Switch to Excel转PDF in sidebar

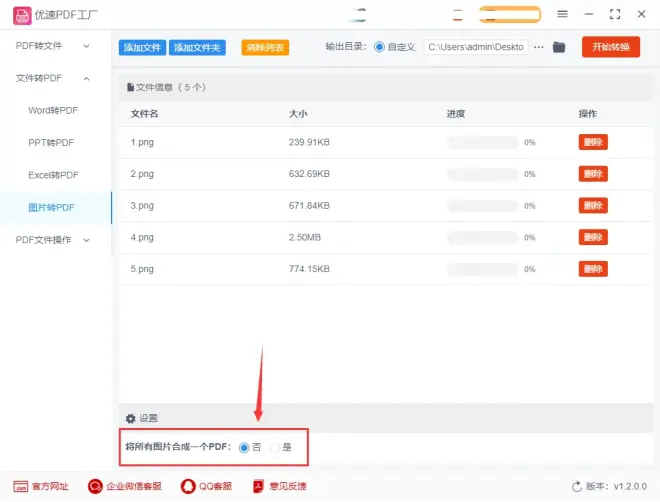(x=53, y=175)
